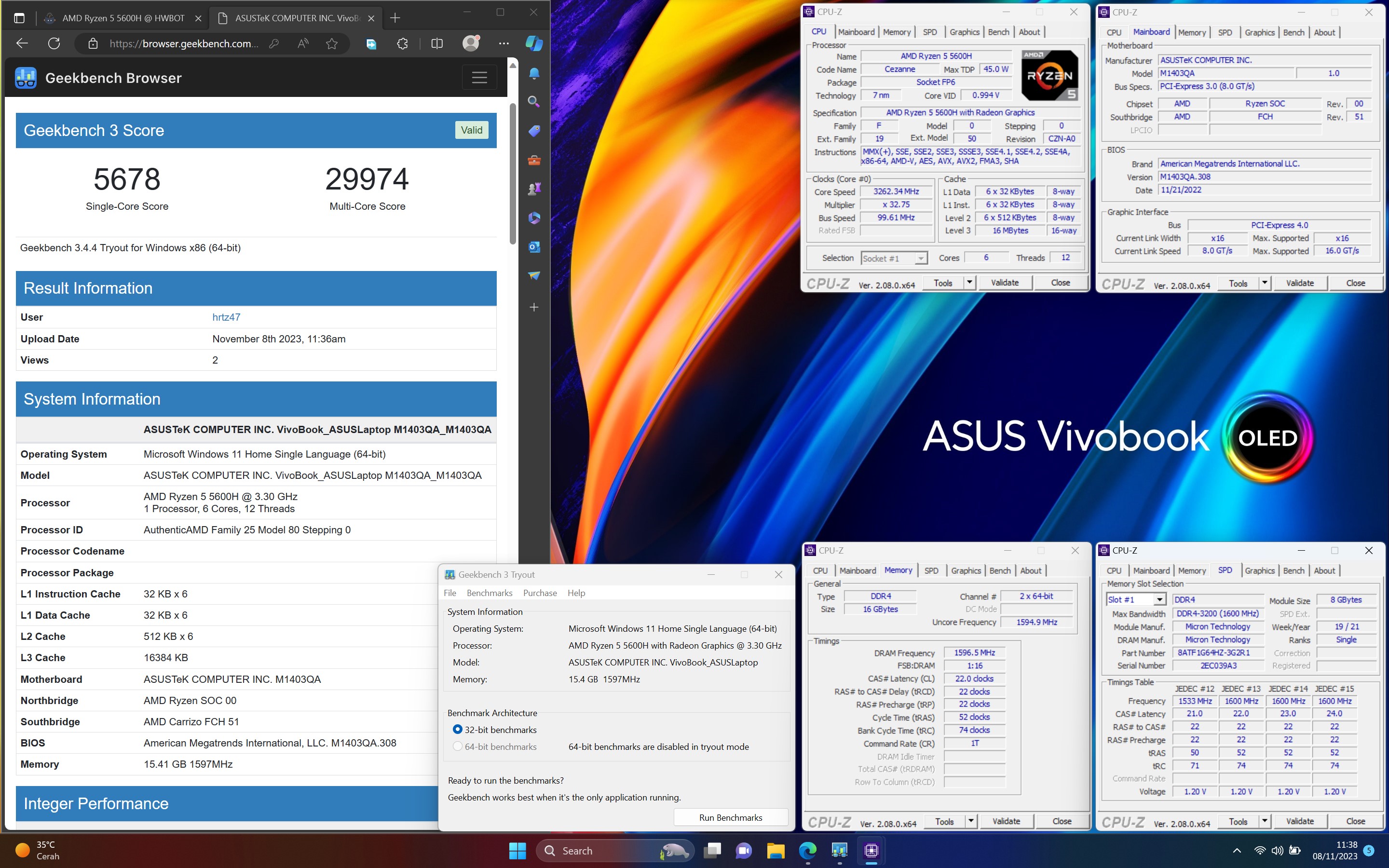This screenshot has height=868, width=1389.
Task: Open Edge sidebar tools briefcase icon
Action: coord(534,160)
